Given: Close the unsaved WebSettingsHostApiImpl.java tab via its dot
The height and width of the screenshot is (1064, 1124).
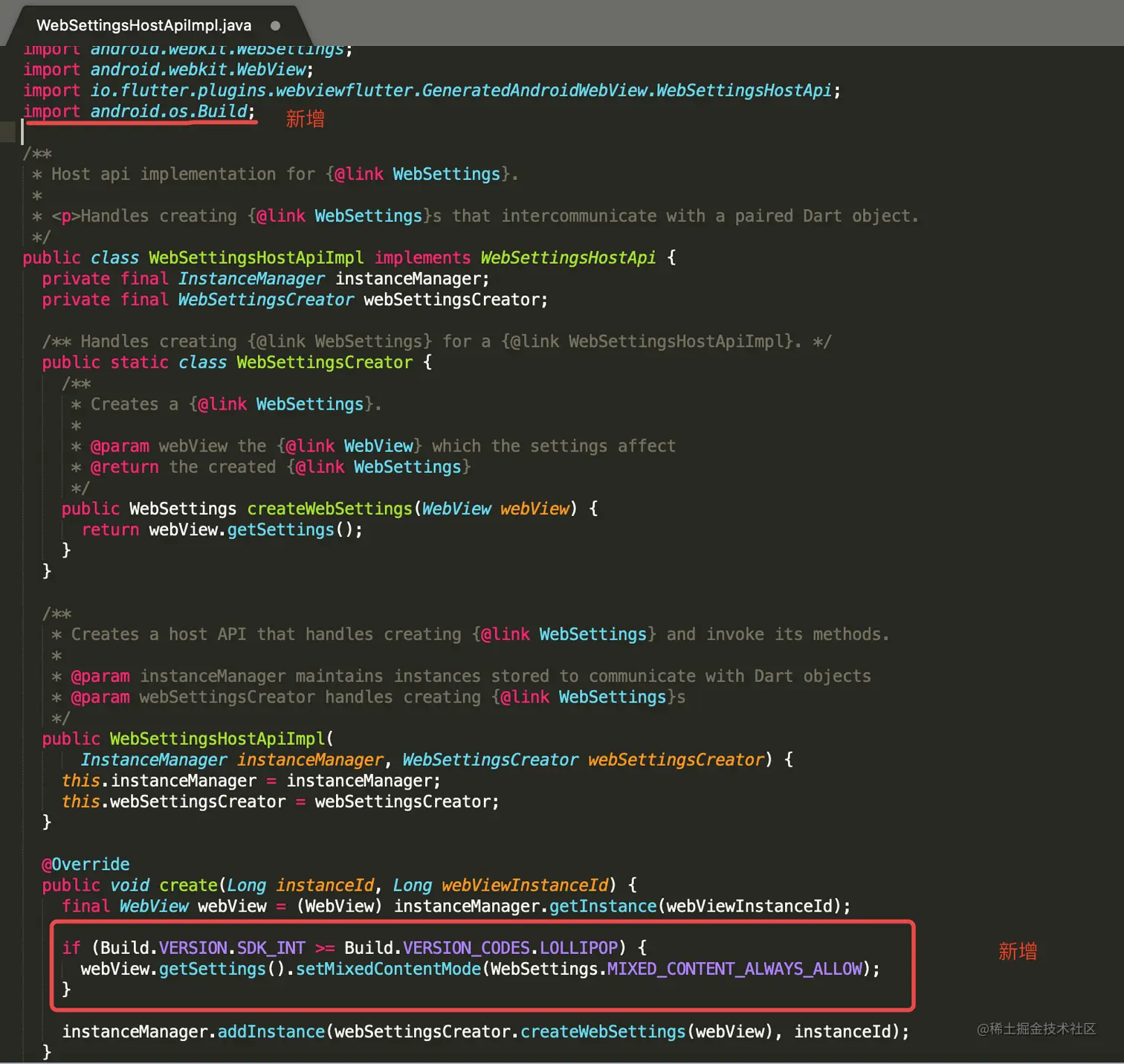Looking at the screenshot, I should point(276,25).
